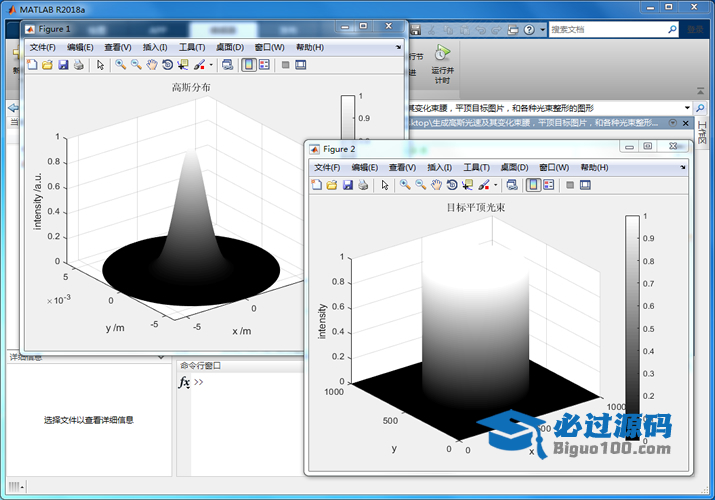This screenshot has height=500, width=715.
Task: Select Zoom Out tool in Figure 1 toolbar
Action: point(136,65)
